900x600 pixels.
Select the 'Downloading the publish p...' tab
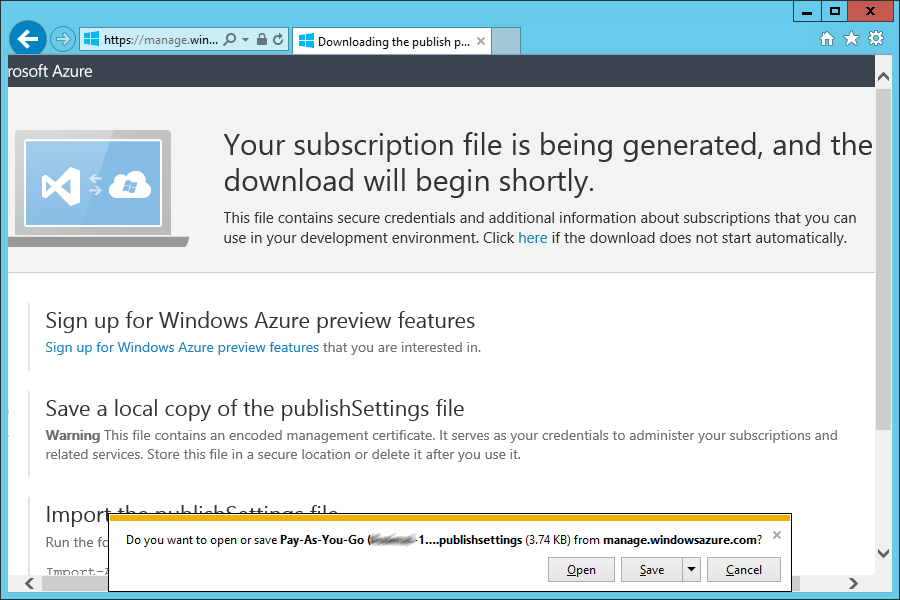pyautogui.click(x=392, y=41)
